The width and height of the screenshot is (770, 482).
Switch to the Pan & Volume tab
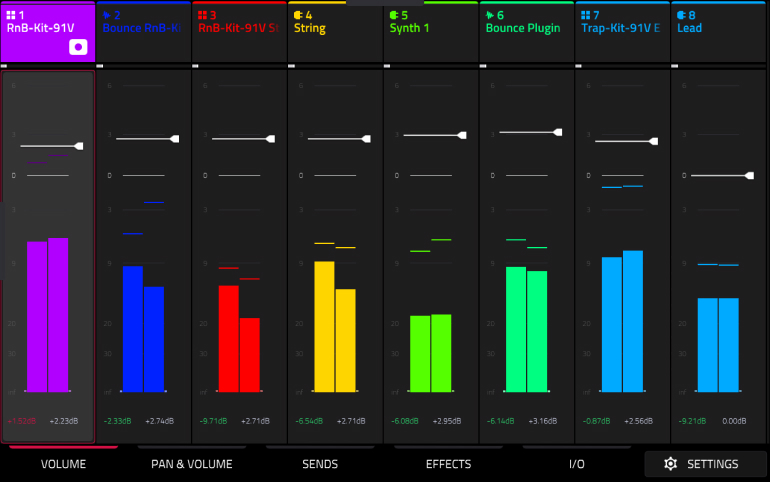[x=192, y=464]
